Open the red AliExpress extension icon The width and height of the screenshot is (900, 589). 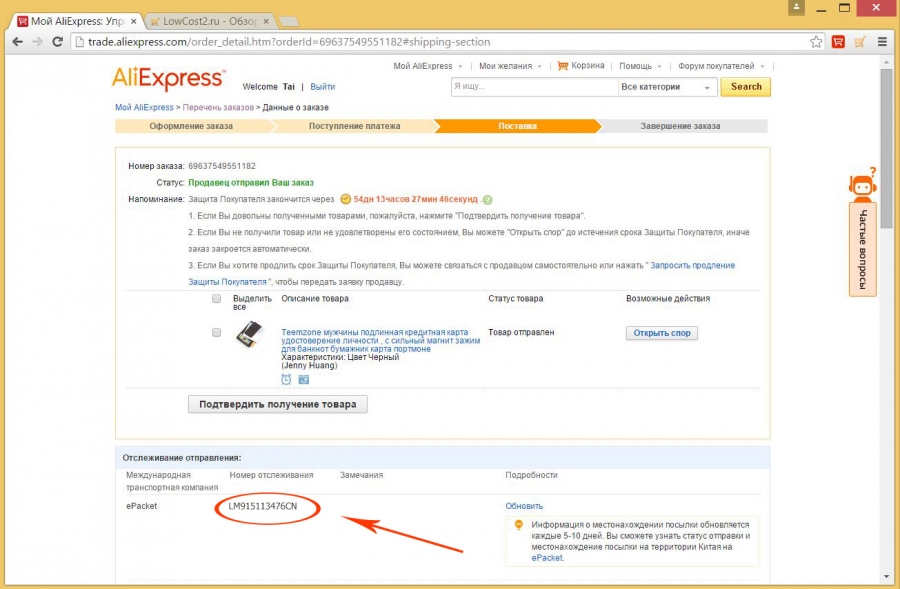(x=838, y=41)
